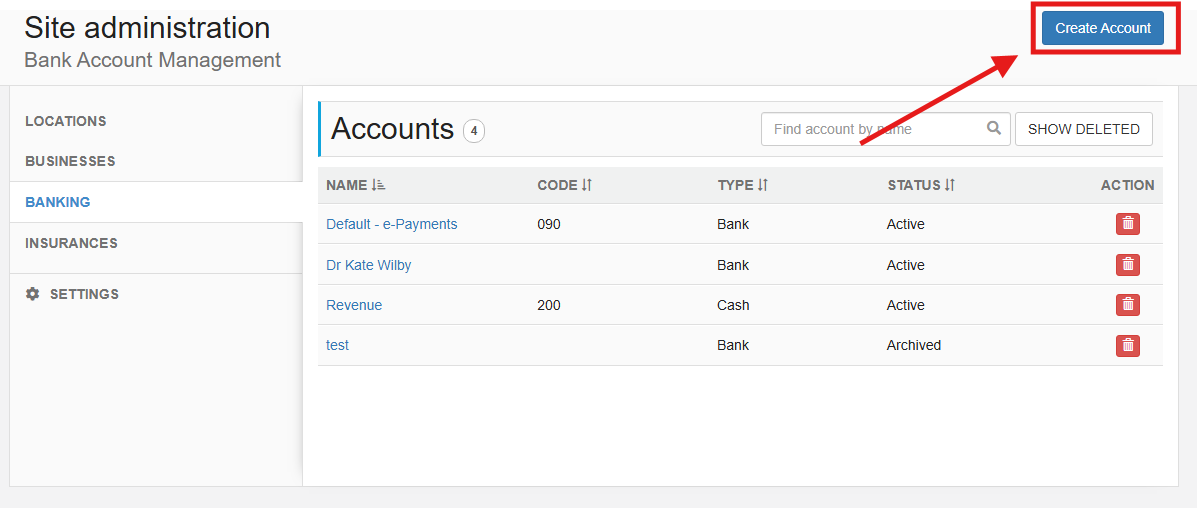Open the Default - e-Payments account link
The image size is (1197, 508).
click(392, 224)
